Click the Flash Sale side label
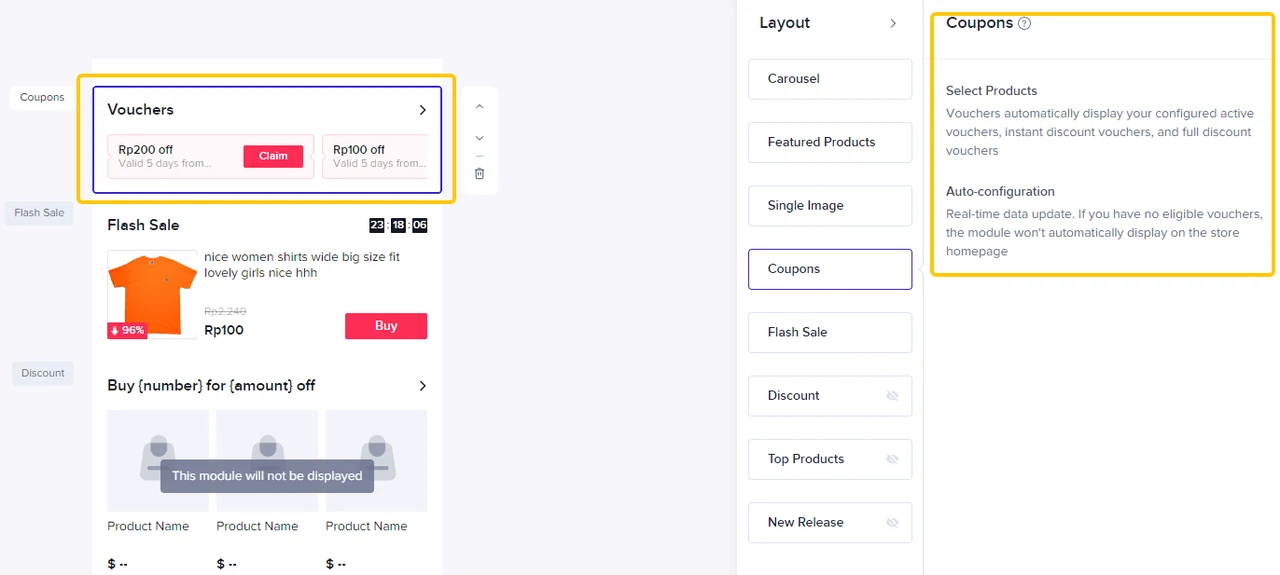The width and height of the screenshot is (1280, 575). 40,213
